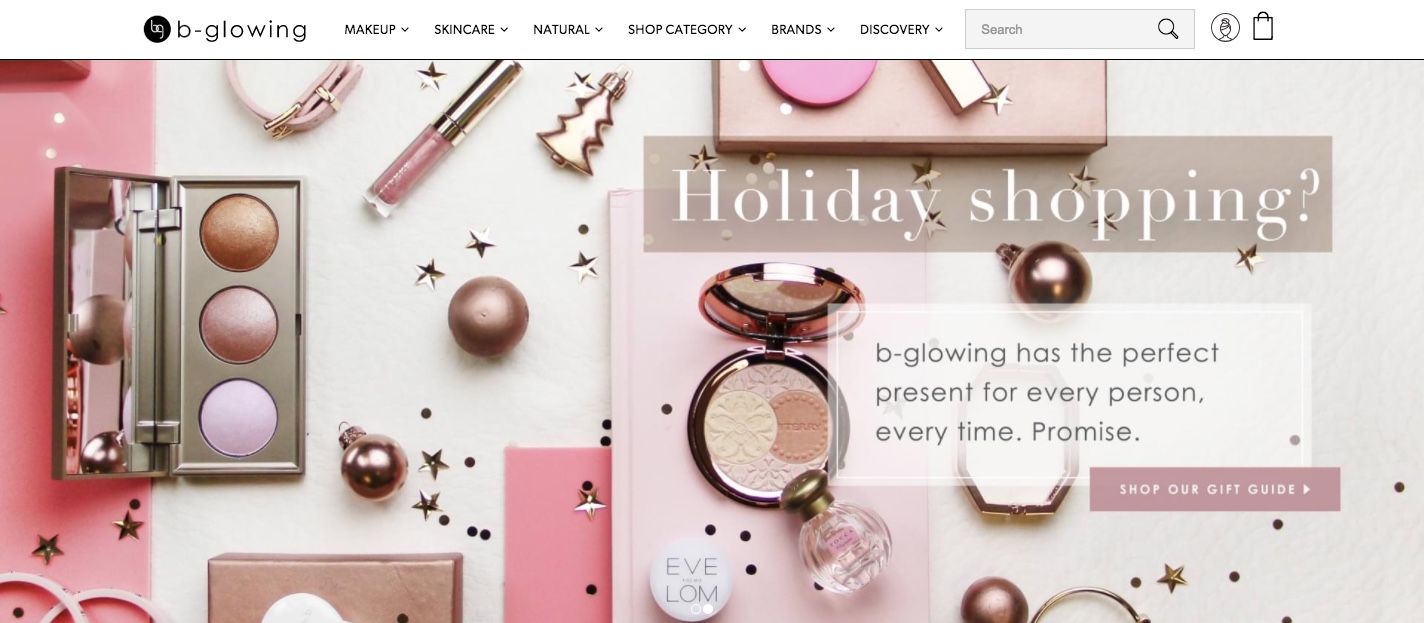
Task: Click the eyeshadow trio palette image
Action: tap(236, 317)
